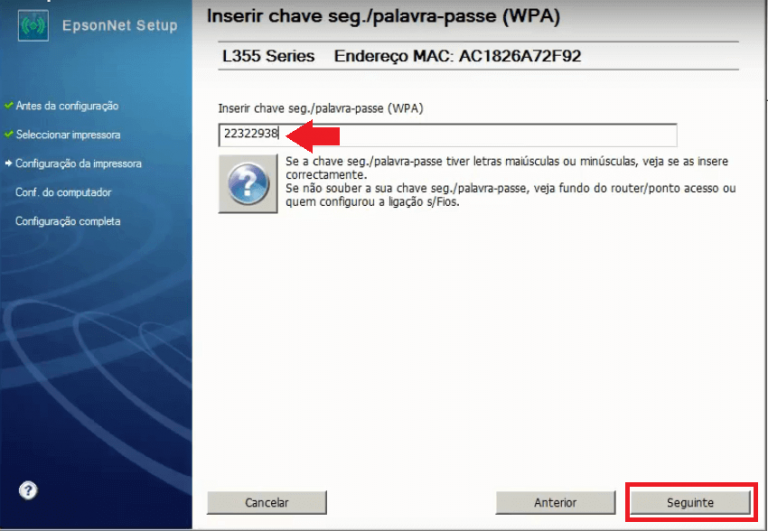The image size is (768, 531).
Task: Click the L355 Series printer label
Action: pyautogui.click(x=268, y=56)
